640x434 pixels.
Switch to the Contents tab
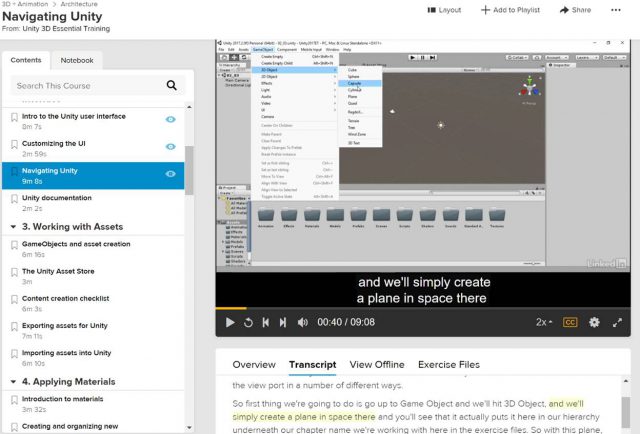pyautogui.click(x=26, y=60)
